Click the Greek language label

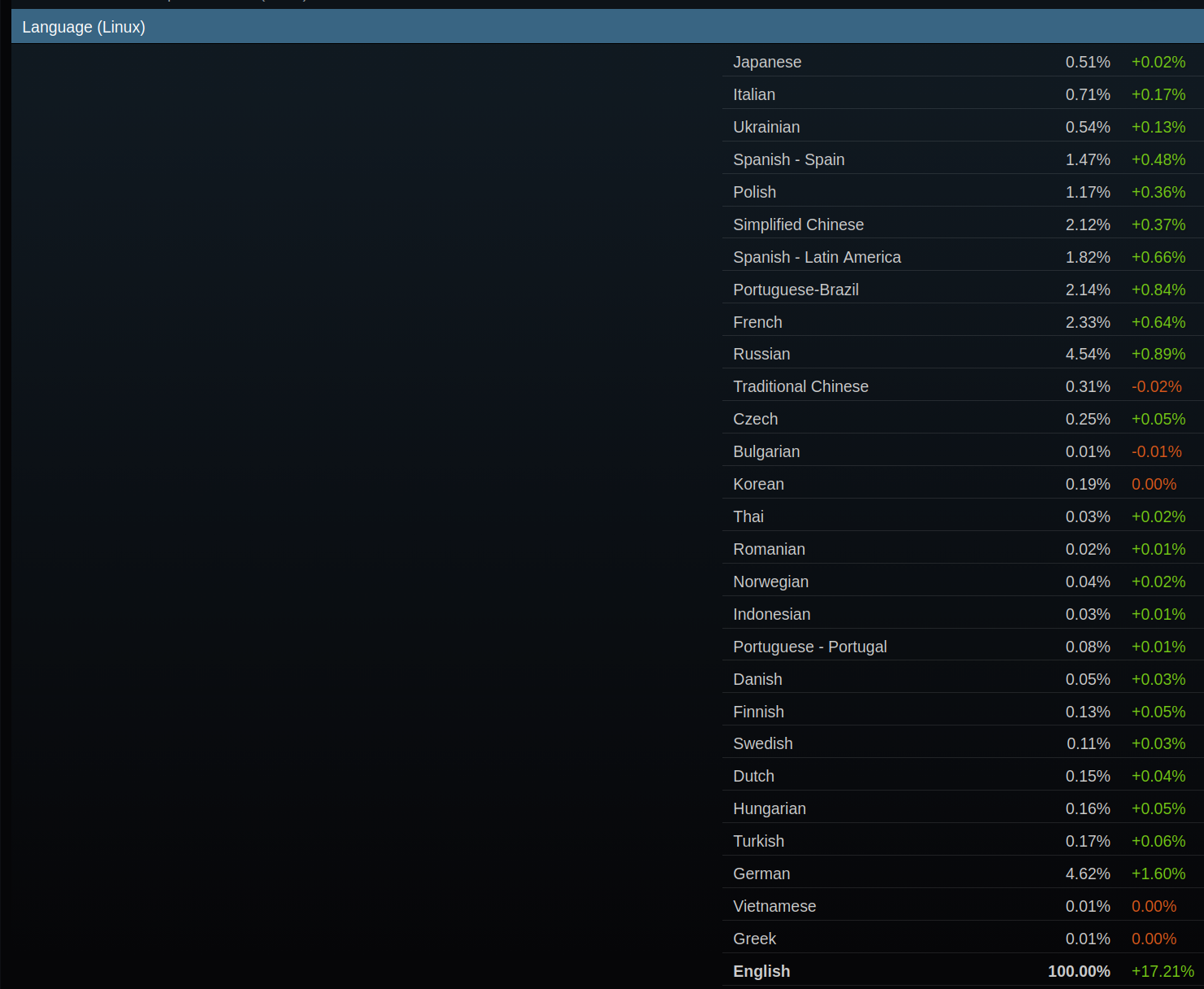coord(755,939)
